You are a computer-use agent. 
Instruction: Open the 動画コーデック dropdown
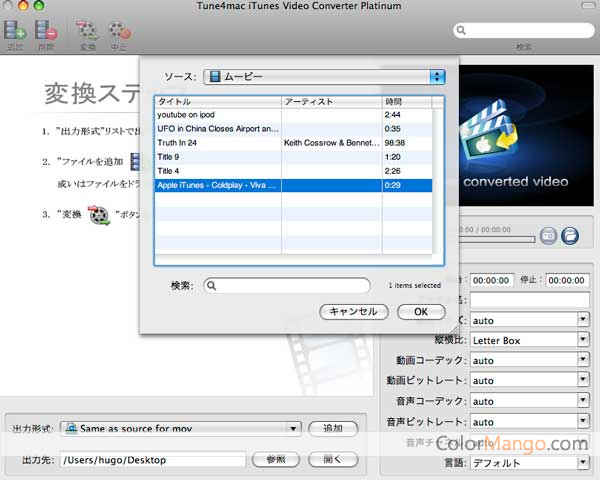[x=529, y=360]
